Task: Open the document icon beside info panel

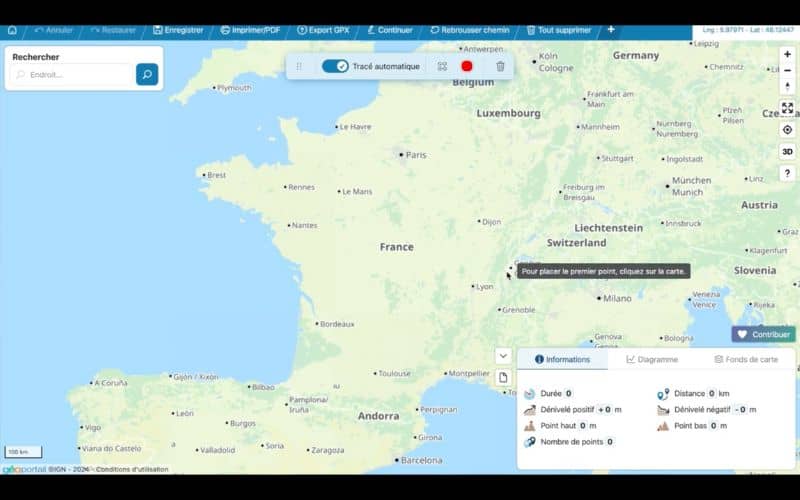Action: (x=503, y=377)
